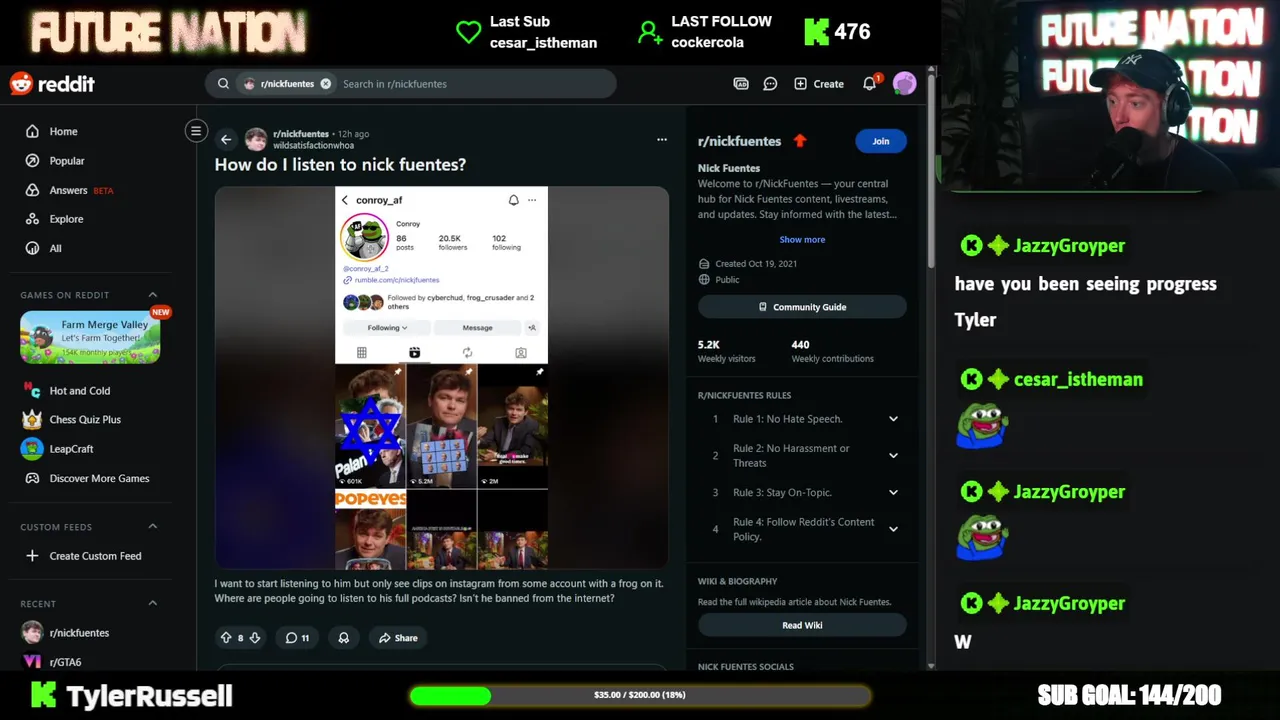Image resolution: width=1280 pixels, height=720 pixels.
Task: Click the r/nickfuentes sidebar title
Action: [x=739, y=141]
